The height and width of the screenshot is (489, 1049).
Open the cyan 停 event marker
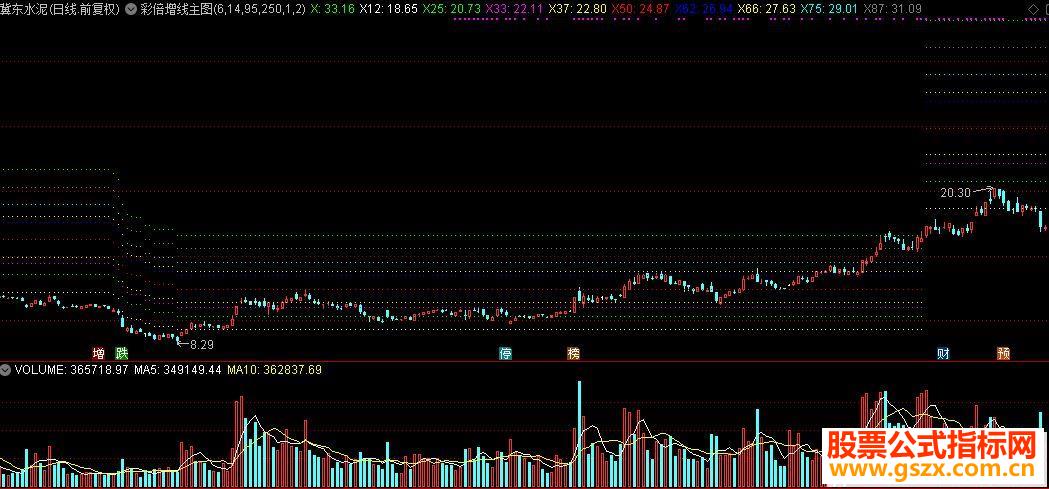506,353
